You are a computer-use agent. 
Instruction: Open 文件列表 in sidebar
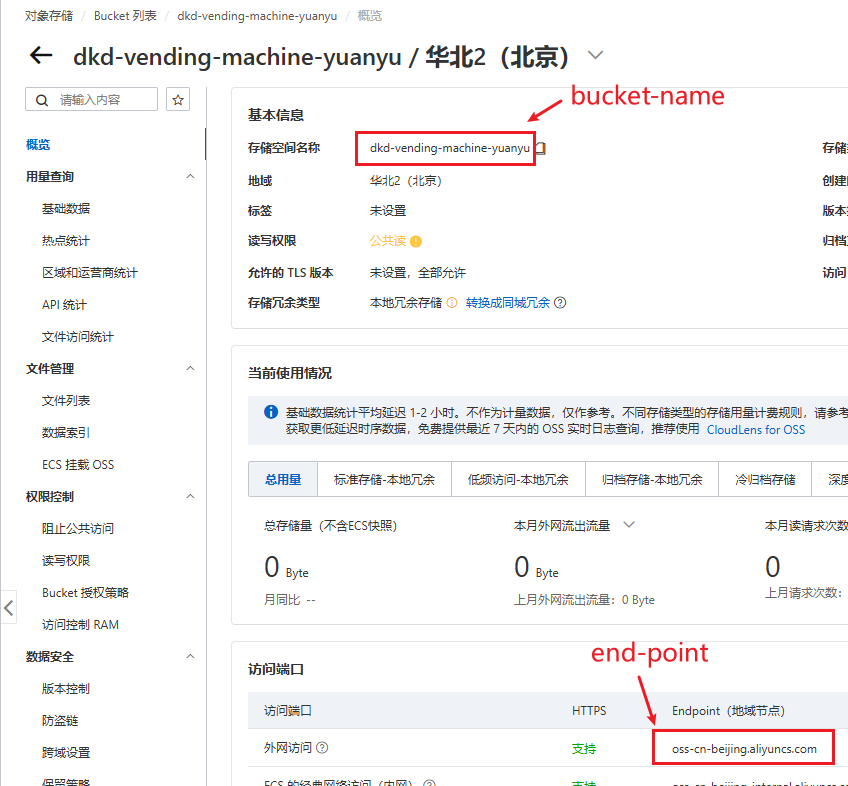[x=66, y=401]
